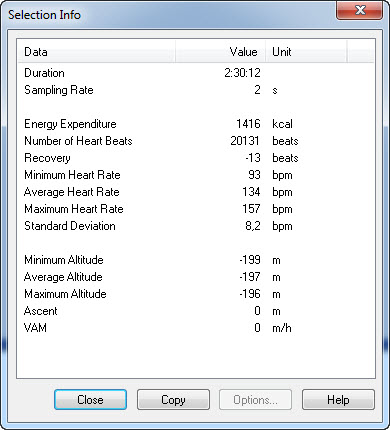Viewport: 390px width, 430px height.
Task: Select the Average Altitude row label
Action: coord(63,277)
